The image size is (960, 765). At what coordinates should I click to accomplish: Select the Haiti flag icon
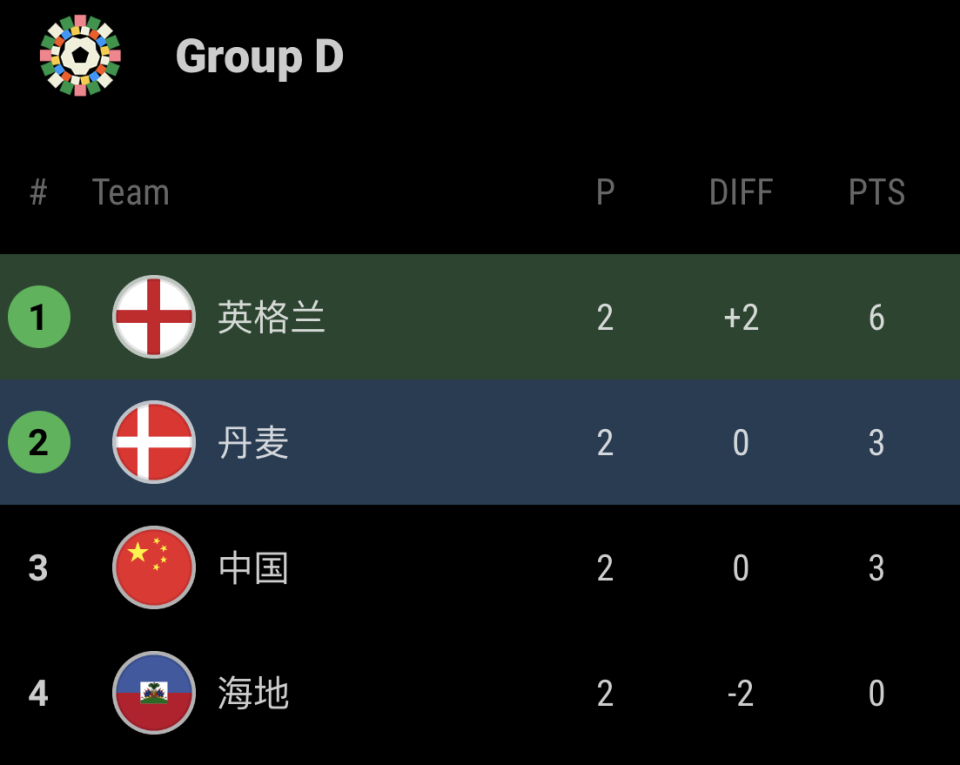pyautogui.click(x=154, y=693)
